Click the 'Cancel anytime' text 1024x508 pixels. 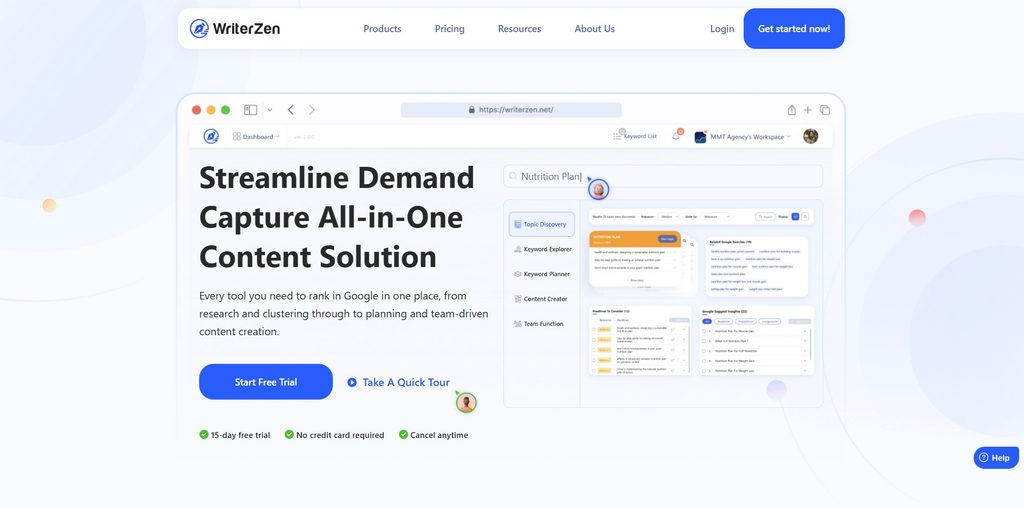tap(439, 435)
